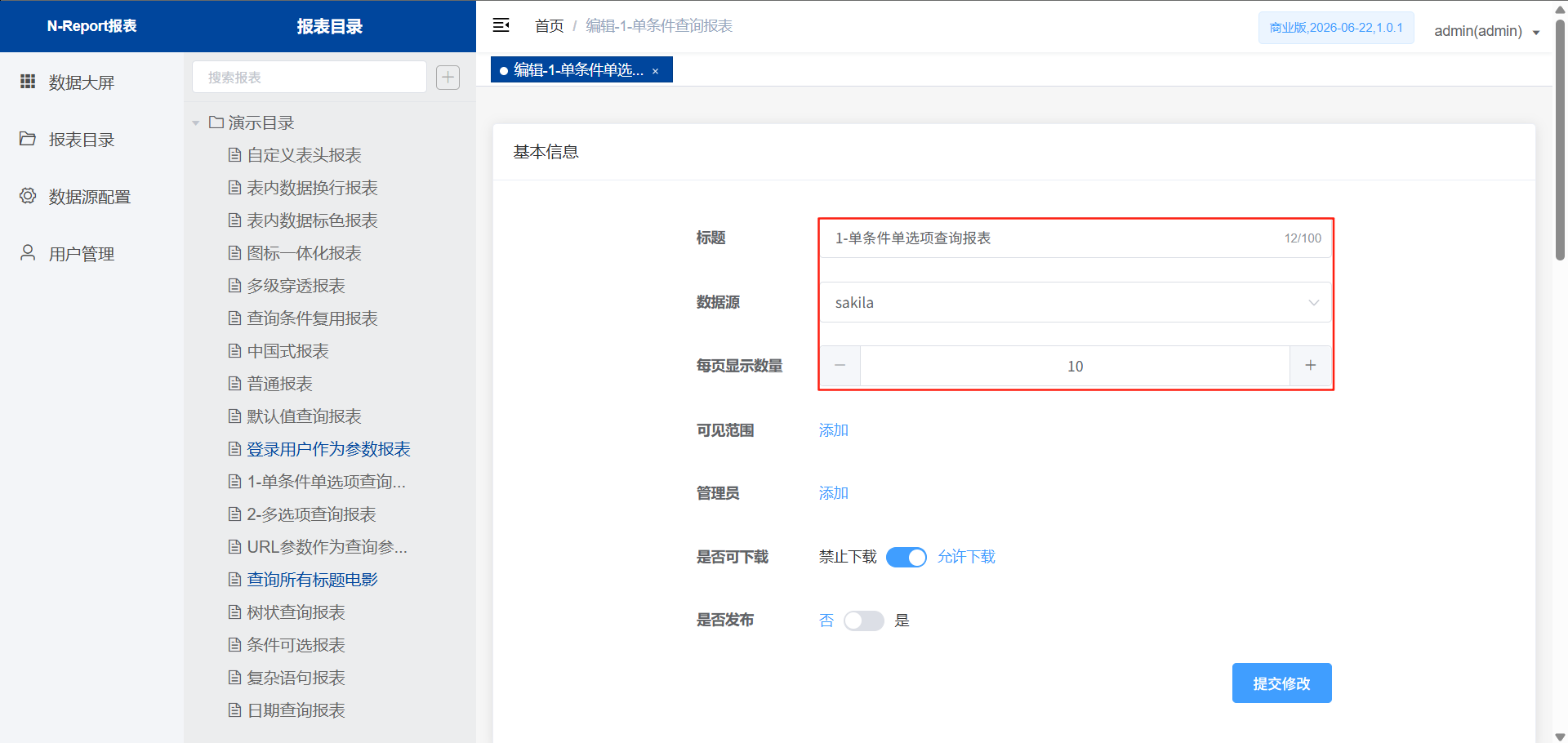1568x743 pixels.
Task: Click 添加 link for 可见范围
Action: click(833, 430)
